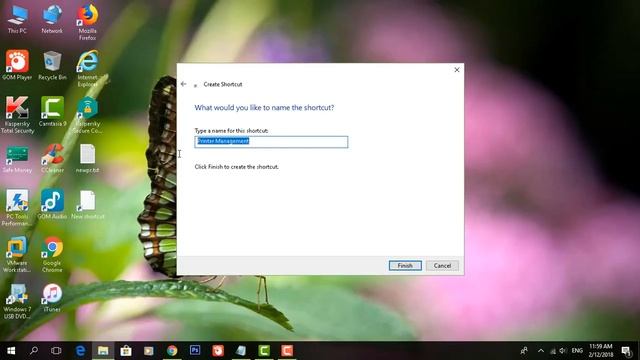
Task: Select the New shortcut desktop file
Action: coord(87,205)
